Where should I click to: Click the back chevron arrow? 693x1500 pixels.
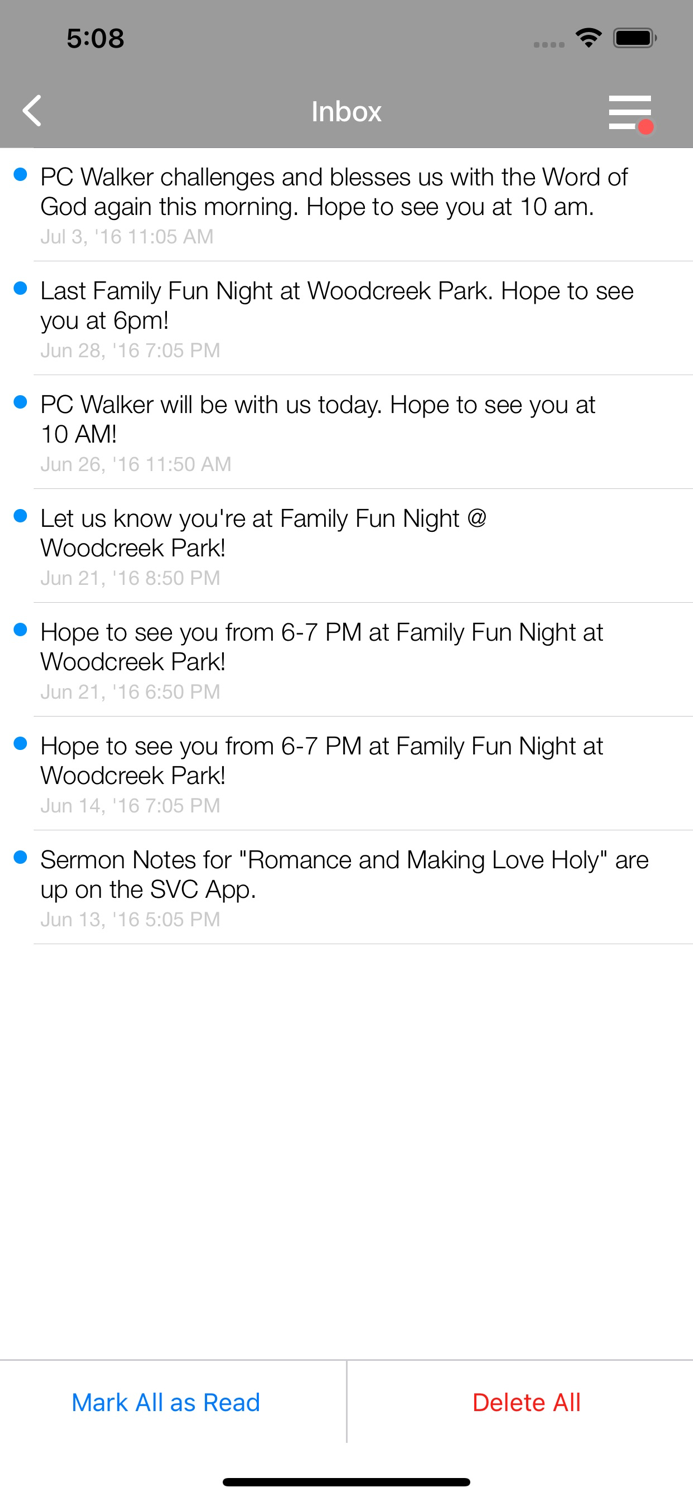pyautogui.click(x=31, y=111)
